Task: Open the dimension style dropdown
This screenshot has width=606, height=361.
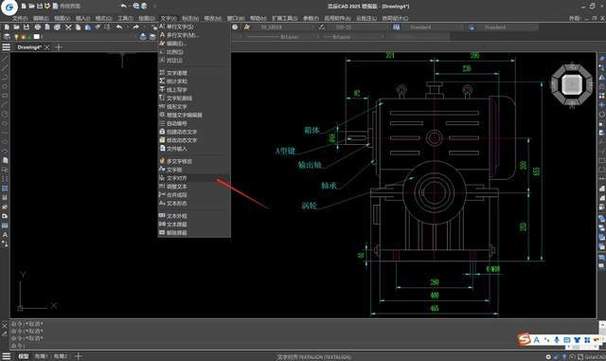Action: (x=357, y=27)
